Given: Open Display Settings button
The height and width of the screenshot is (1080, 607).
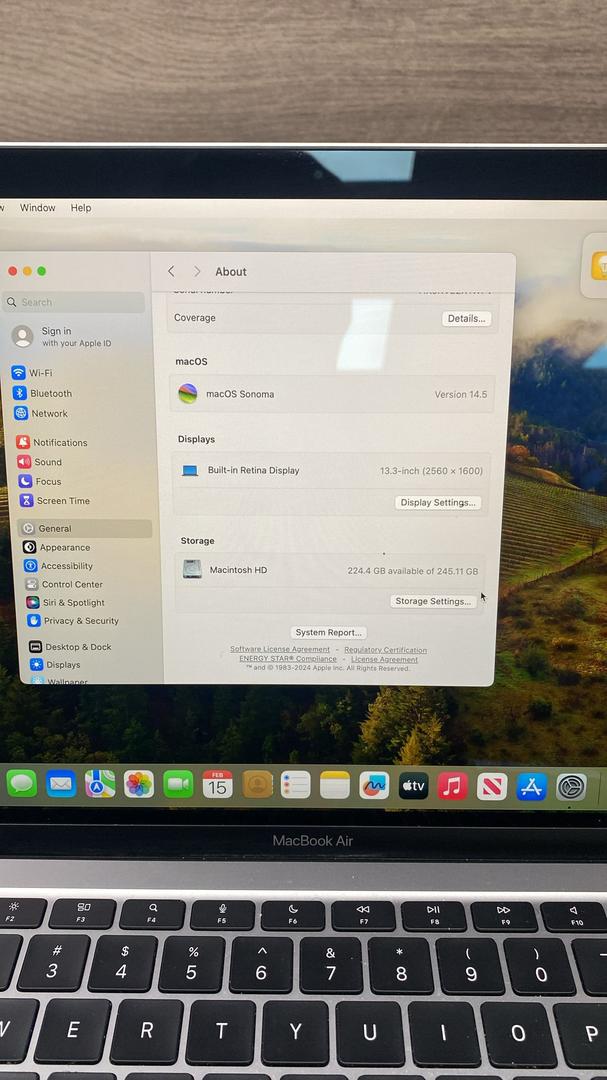Looking at the screenshot, I should tap(438, 502).
